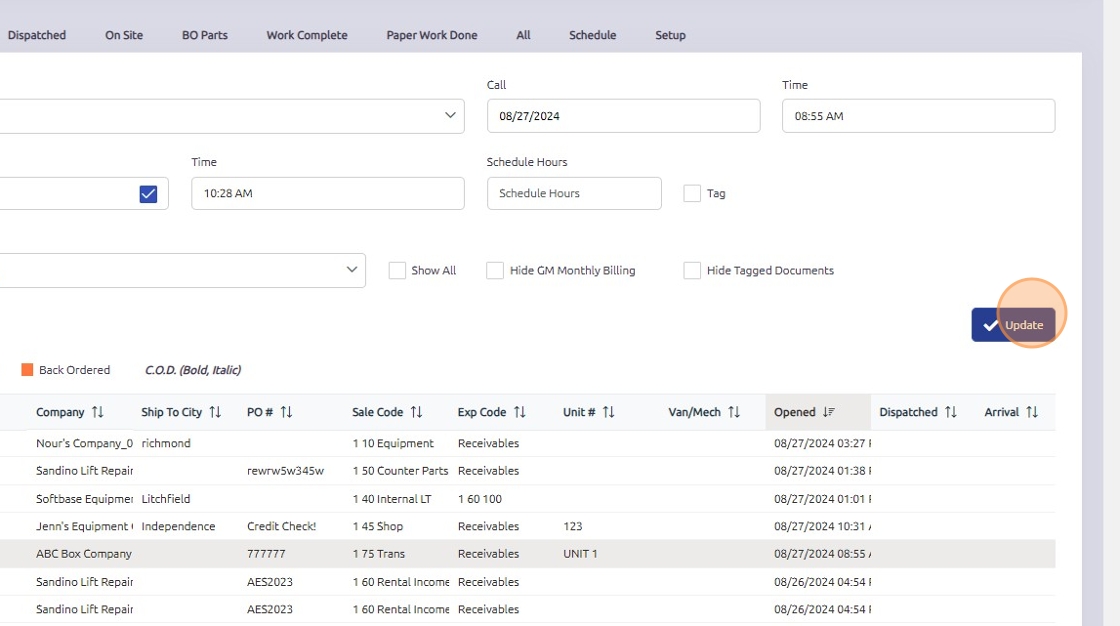
Task: Sort table by Company column icon
Action: (97, 412)
